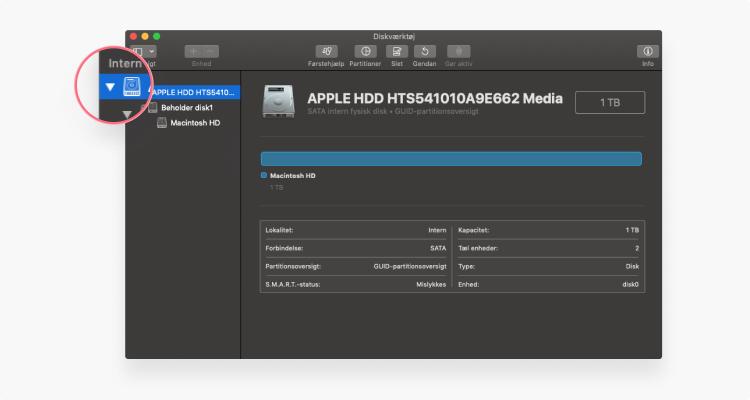This screenshot has width=750, height=400.
Task: Close the Diskværktøj window with red button
Action: [x=133, y=36]
